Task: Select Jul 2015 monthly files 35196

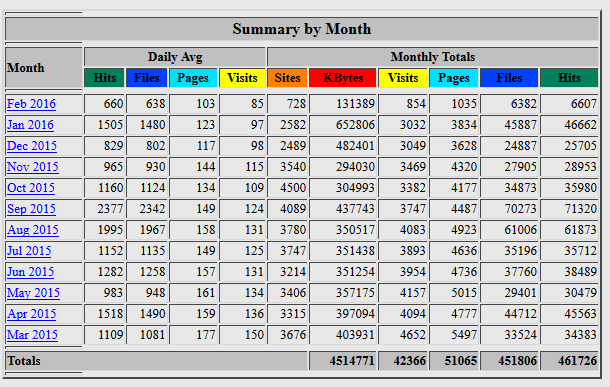Action: [x=521, y=251]
